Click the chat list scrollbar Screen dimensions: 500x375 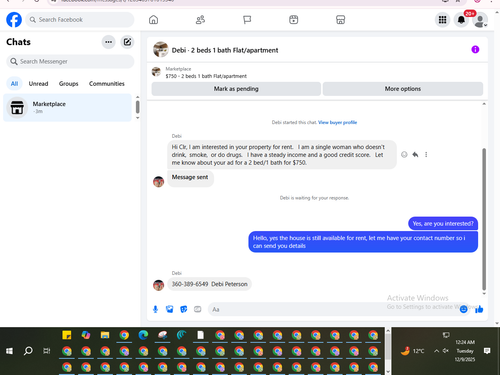coord(138,107)
